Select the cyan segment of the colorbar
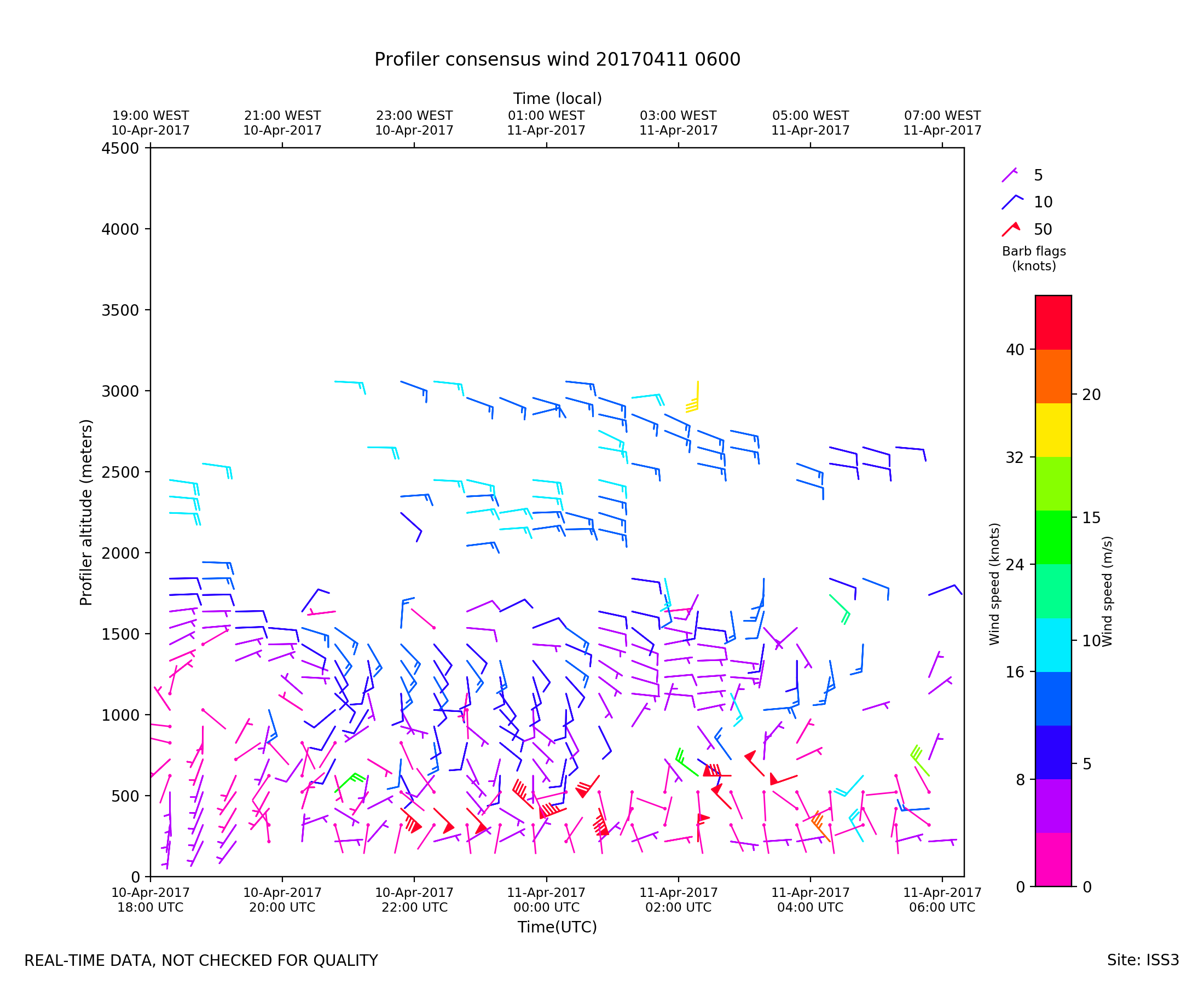Screen dimensions: 1204x985 click(1053, 645)
